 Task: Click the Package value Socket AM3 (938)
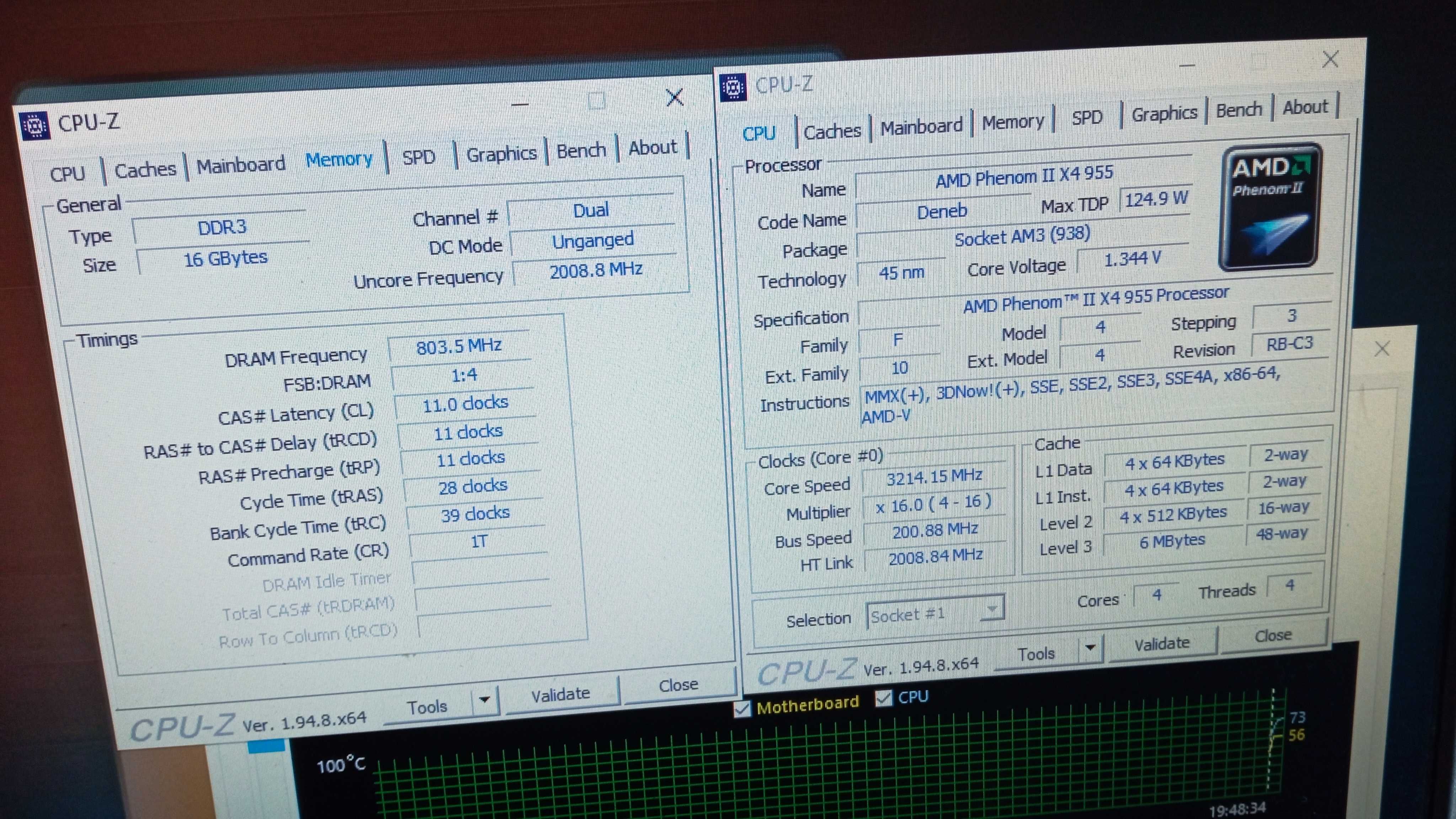[1022, 237]
